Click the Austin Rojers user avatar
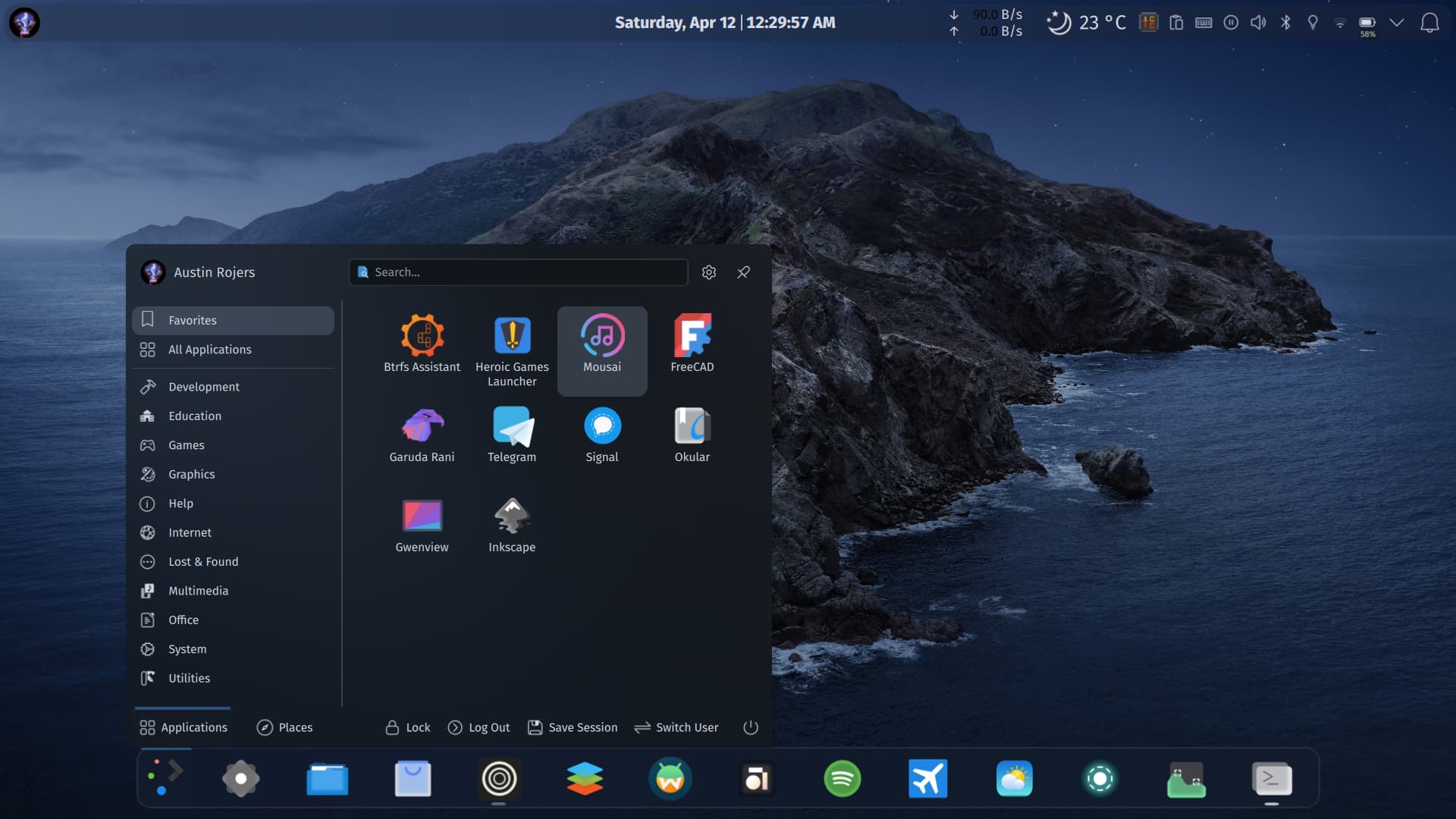 pos(153,272)
